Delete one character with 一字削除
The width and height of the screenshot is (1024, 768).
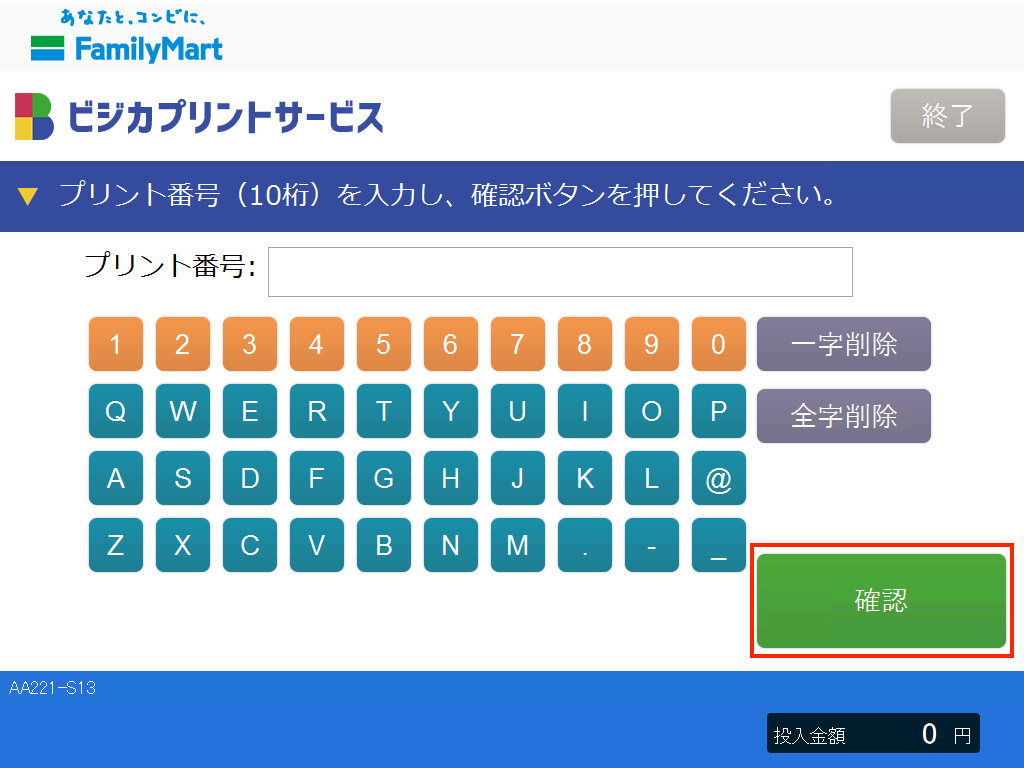tap(843, 343)
